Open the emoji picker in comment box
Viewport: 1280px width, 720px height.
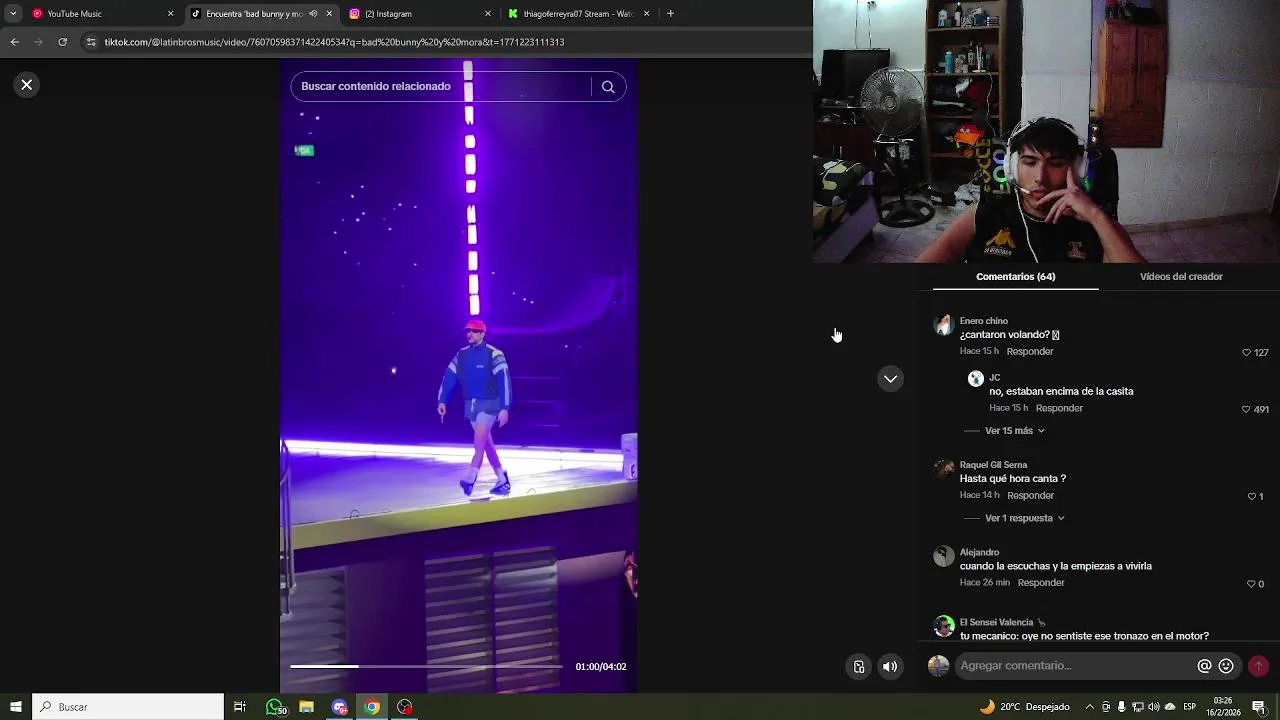(x=1226, y=666)
